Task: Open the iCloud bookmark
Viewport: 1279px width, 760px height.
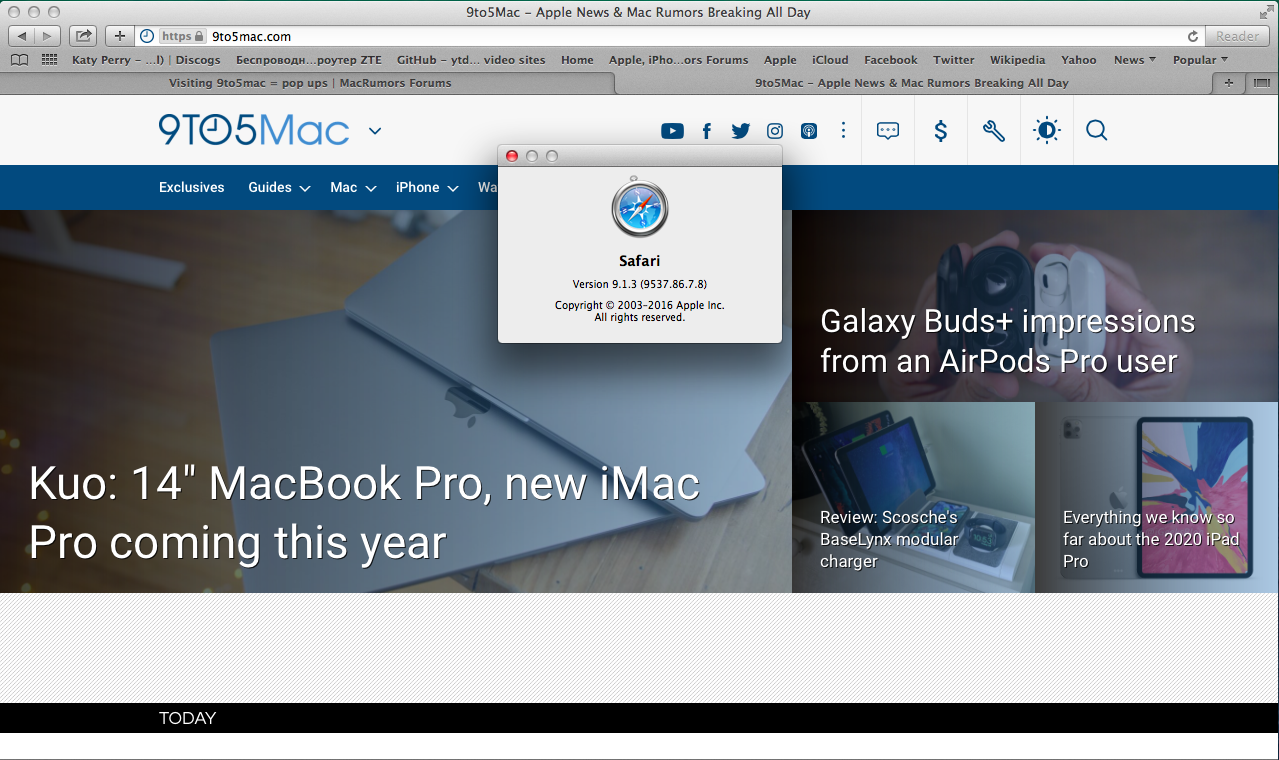Action: [830, 60]
